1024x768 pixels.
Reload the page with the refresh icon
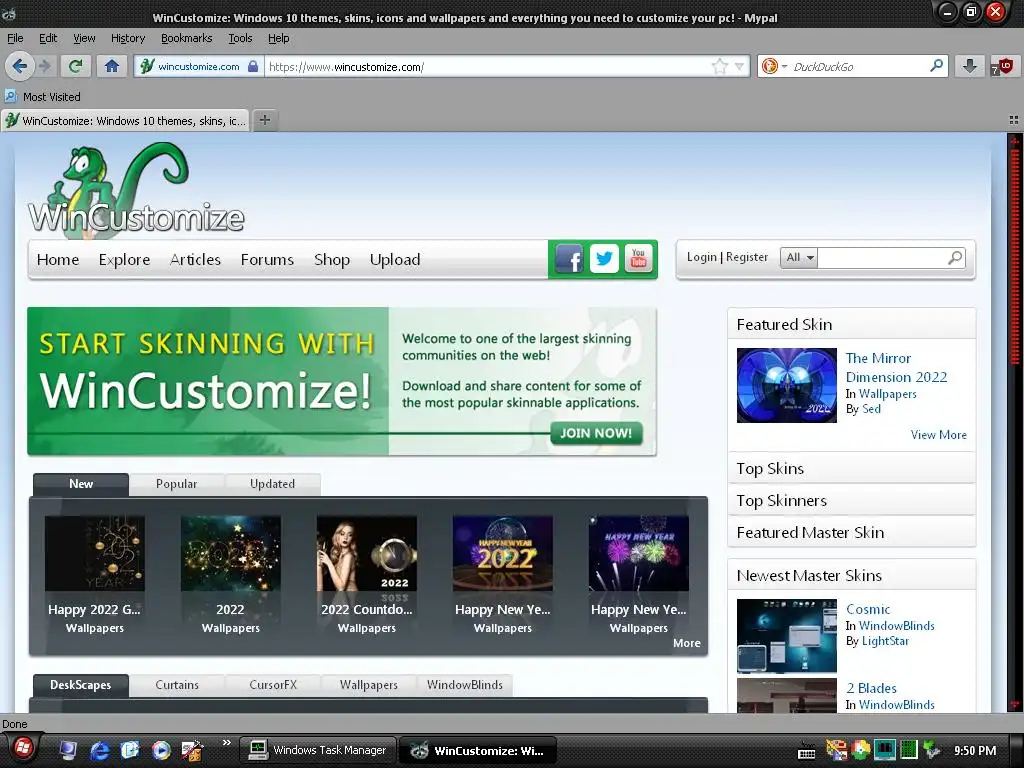click(x=76, y=66)
